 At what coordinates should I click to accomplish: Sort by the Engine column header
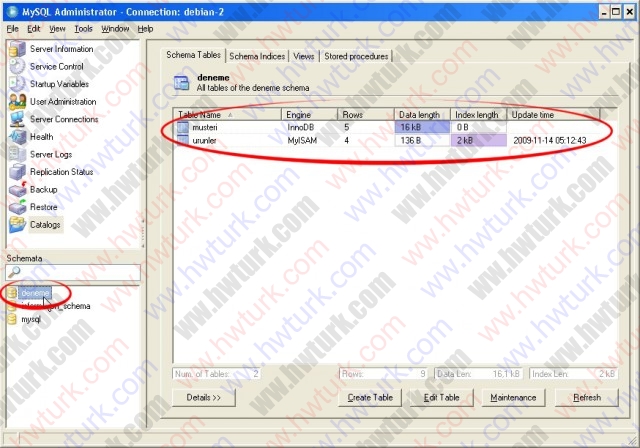click(x=309, y=115)
